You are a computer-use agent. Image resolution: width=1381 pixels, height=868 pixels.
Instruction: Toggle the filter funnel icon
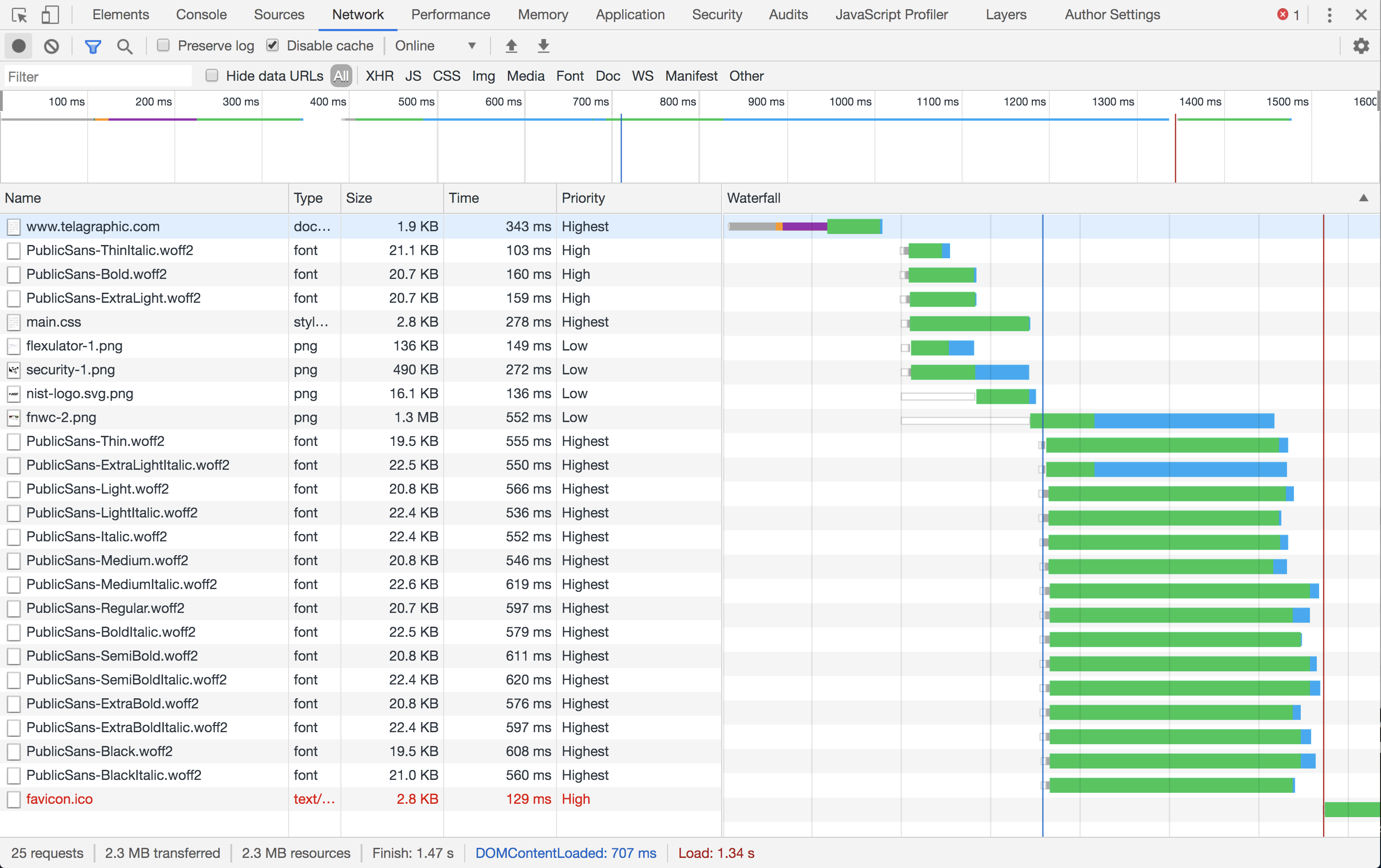coord(93,46)
